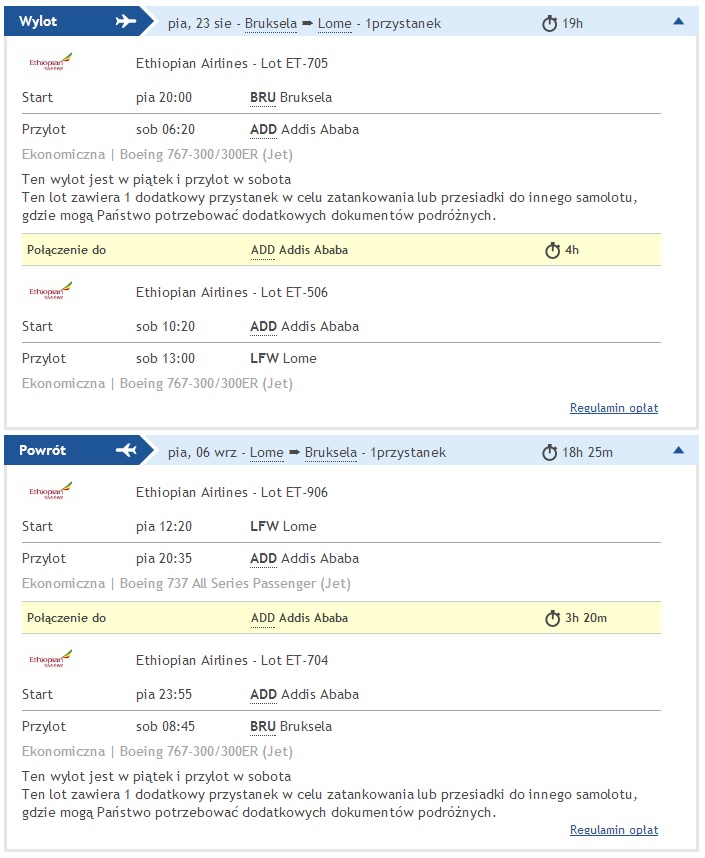Click Lome link in the Powrót header

[267, 453]
